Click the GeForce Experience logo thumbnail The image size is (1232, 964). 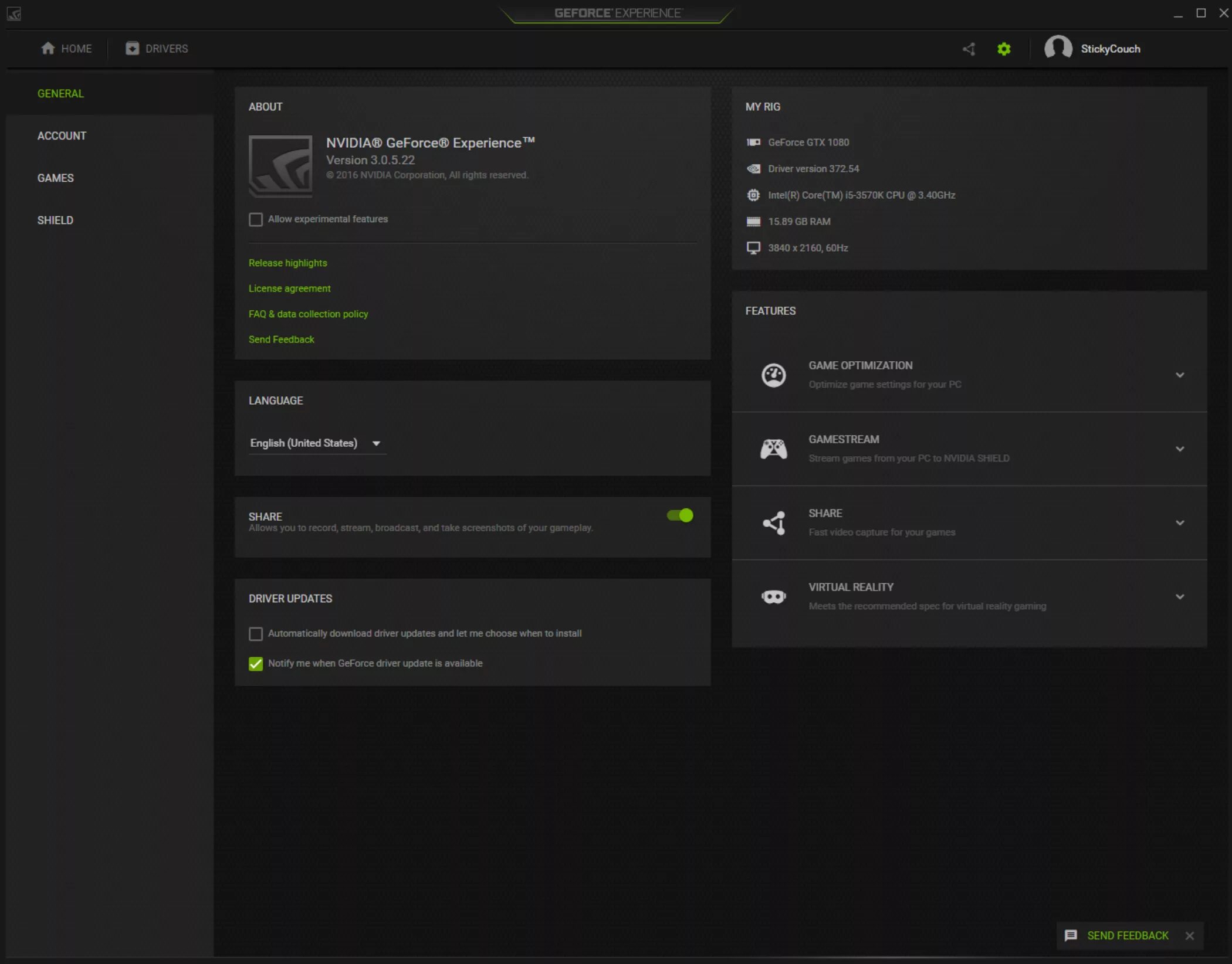point(280,166)
